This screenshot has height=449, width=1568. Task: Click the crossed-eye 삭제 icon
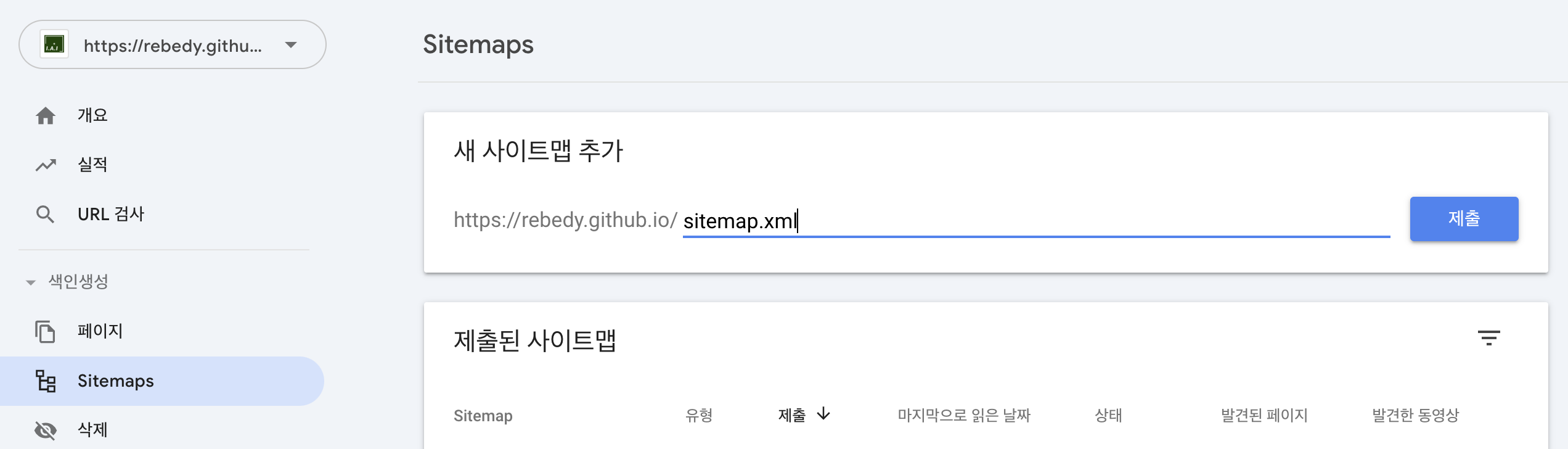[x=46, y=430]
